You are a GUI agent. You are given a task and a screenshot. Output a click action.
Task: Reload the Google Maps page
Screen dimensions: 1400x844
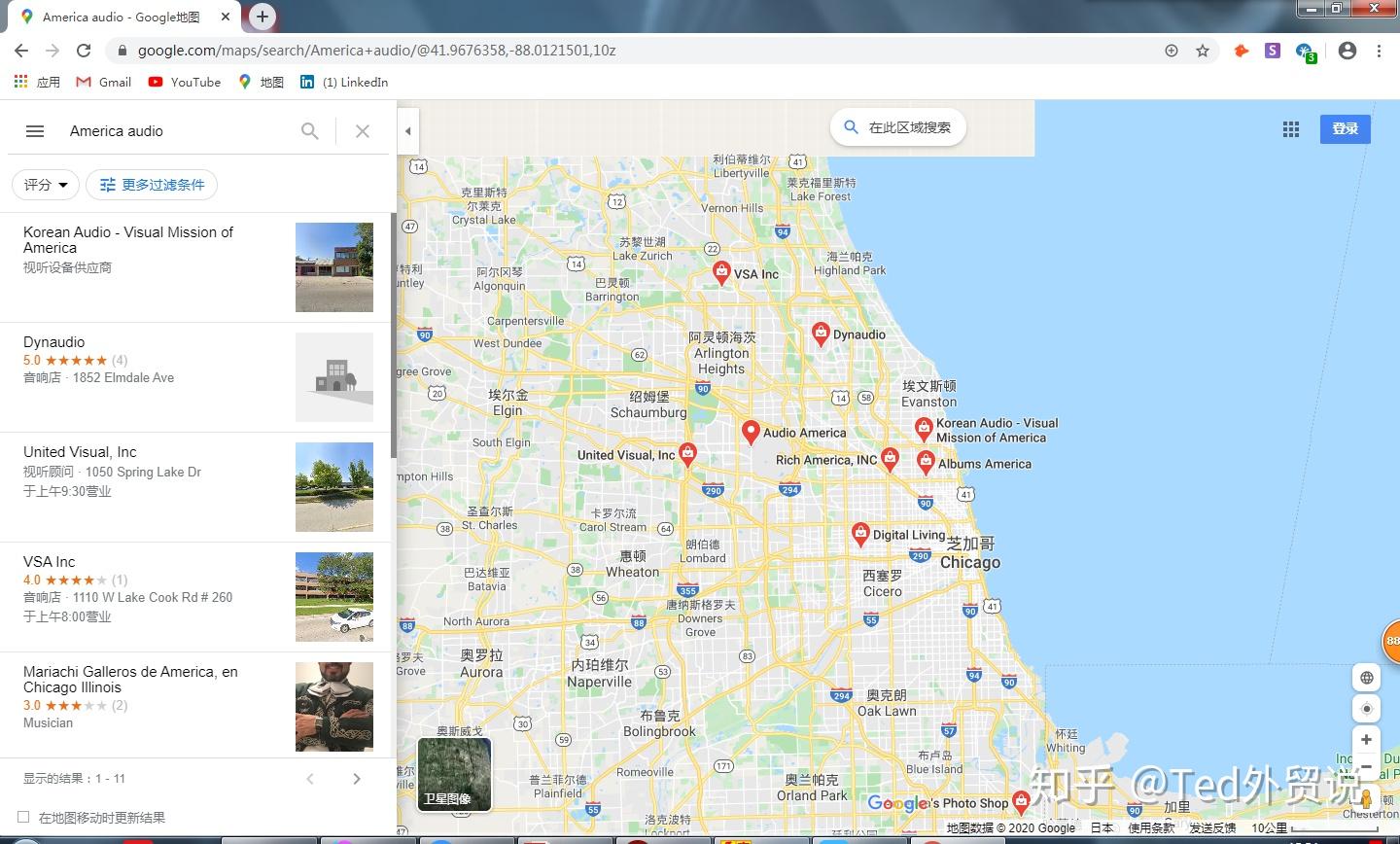point(84,51)
